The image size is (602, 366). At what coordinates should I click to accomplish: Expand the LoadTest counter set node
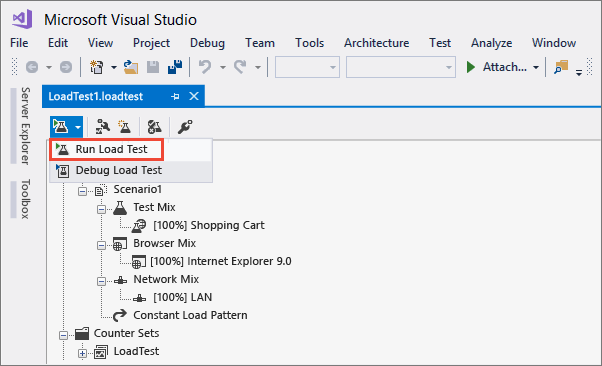point(82,353)
